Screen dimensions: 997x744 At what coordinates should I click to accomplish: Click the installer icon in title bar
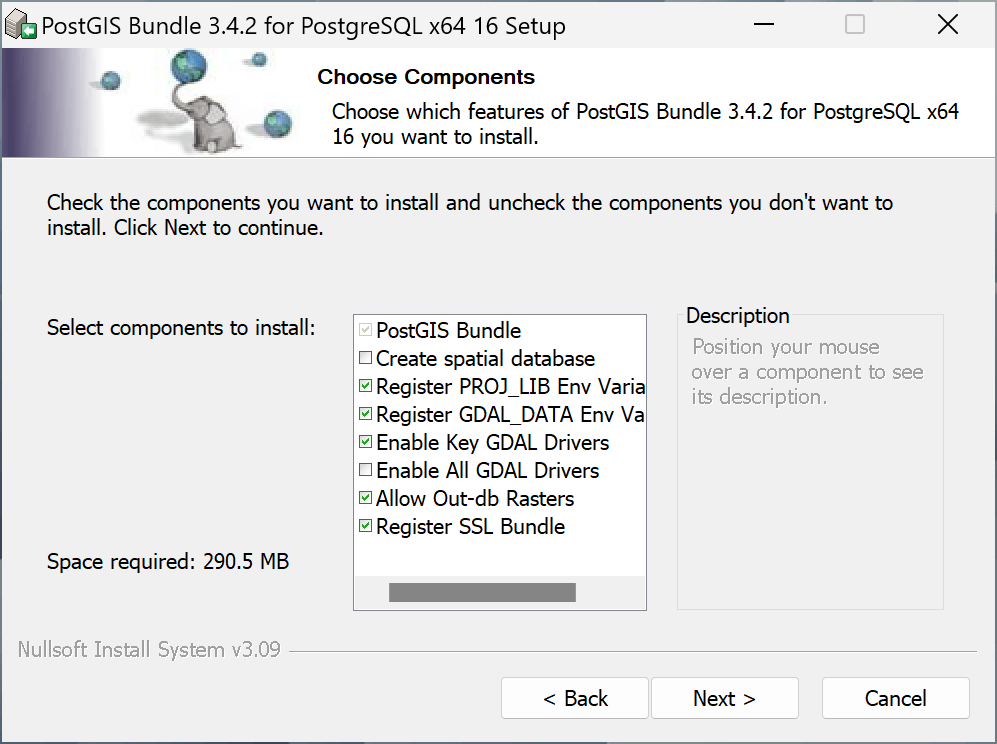pyautogui.click(x=21, y=26)
